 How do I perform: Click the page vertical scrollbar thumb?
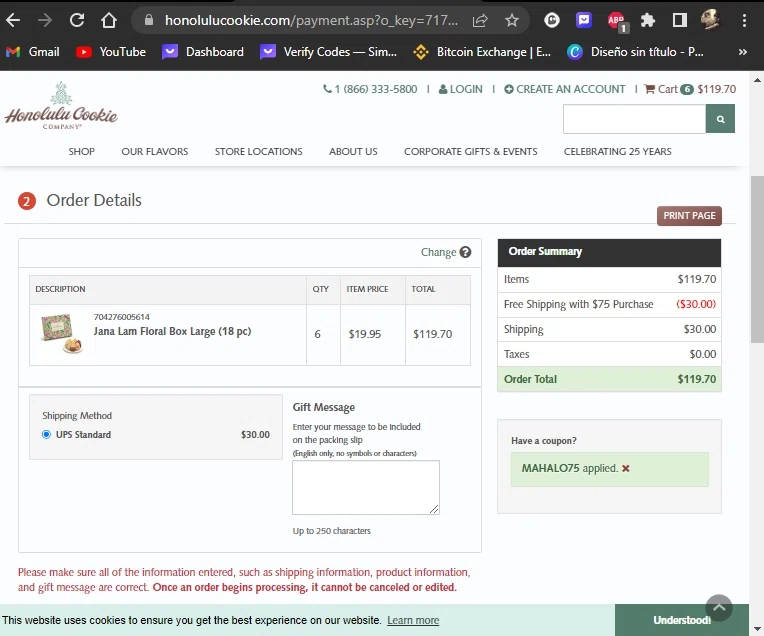(757, 260)
